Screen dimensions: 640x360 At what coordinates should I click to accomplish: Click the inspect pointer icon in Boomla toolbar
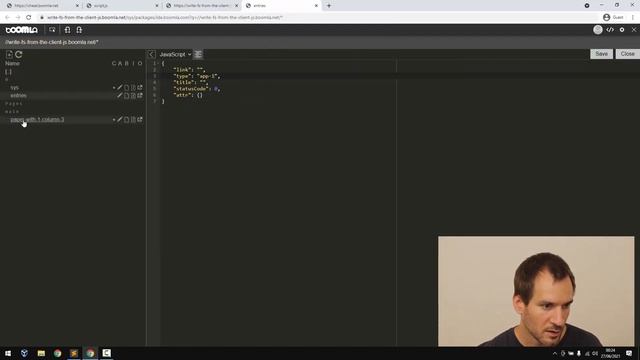tap(52, 30)
